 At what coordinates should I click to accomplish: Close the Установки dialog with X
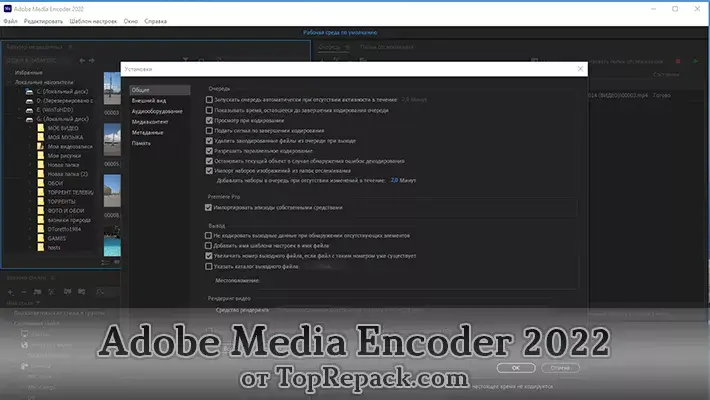pos(580,69)
